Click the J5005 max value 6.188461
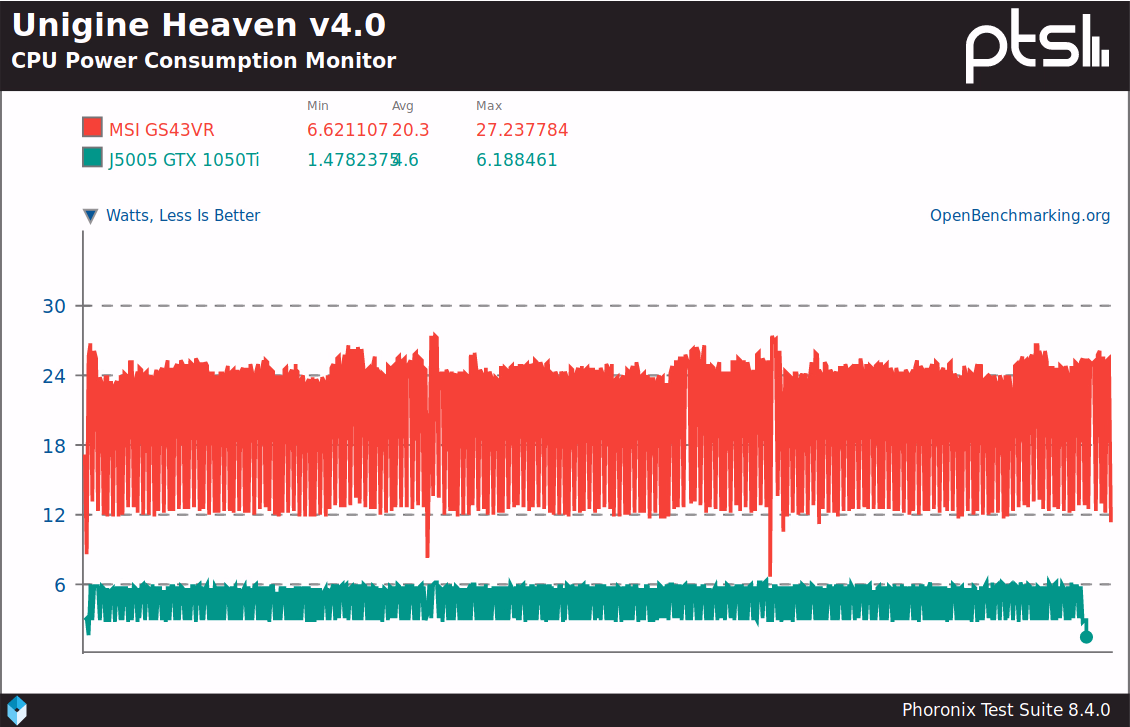1130x727 pixels. pos(517,160)
